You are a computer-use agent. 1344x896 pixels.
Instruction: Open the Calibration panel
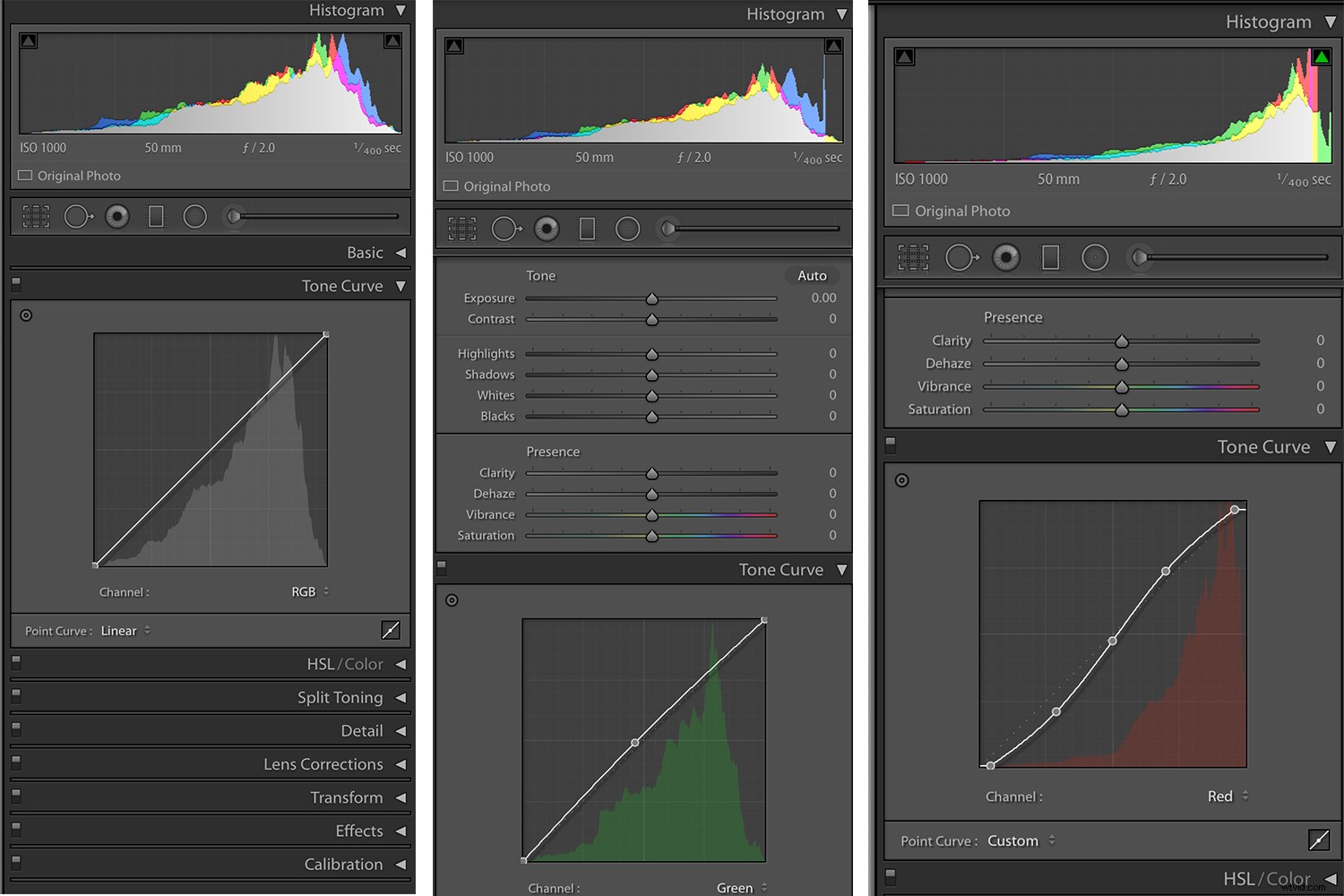[x=343, y=864]
